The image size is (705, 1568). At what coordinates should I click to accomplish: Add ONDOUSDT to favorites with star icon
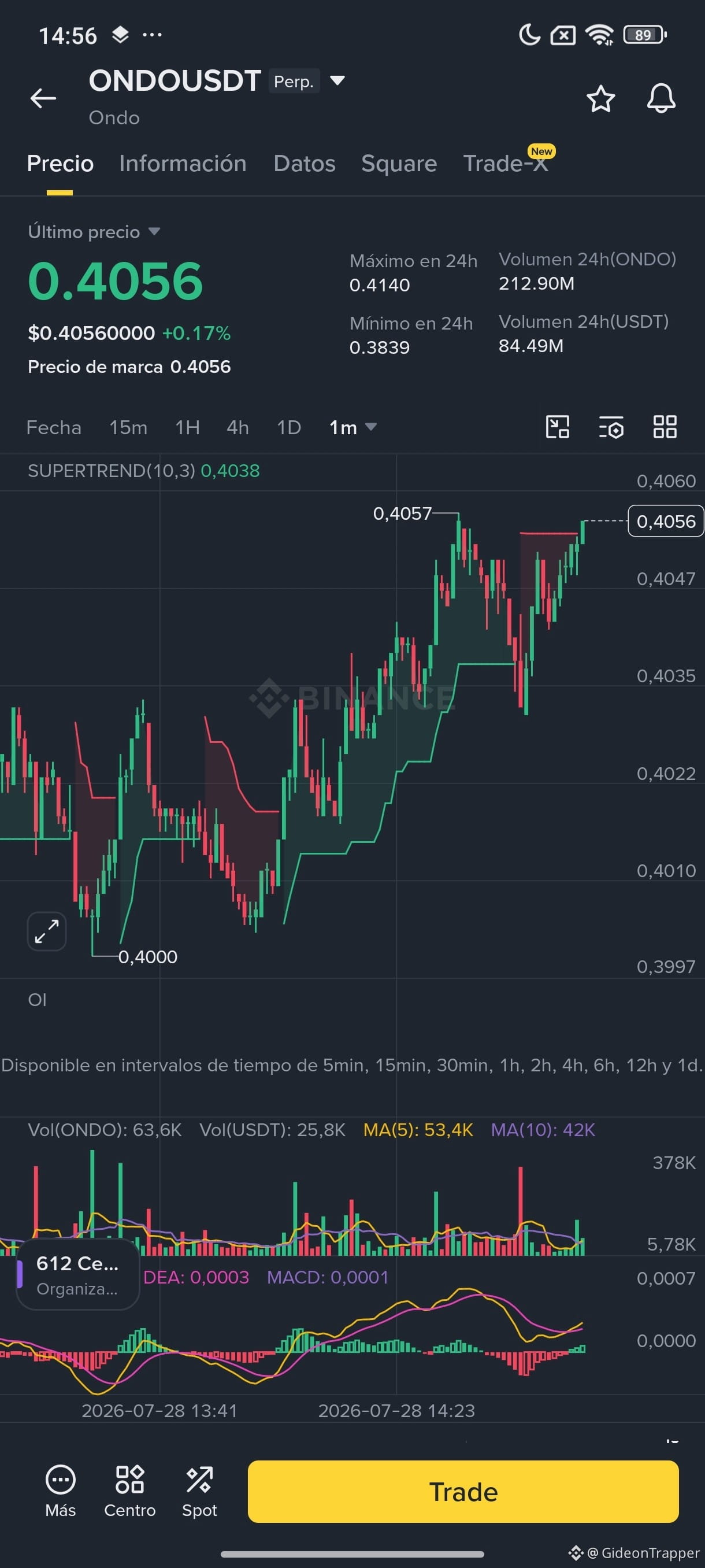(600, 99)
